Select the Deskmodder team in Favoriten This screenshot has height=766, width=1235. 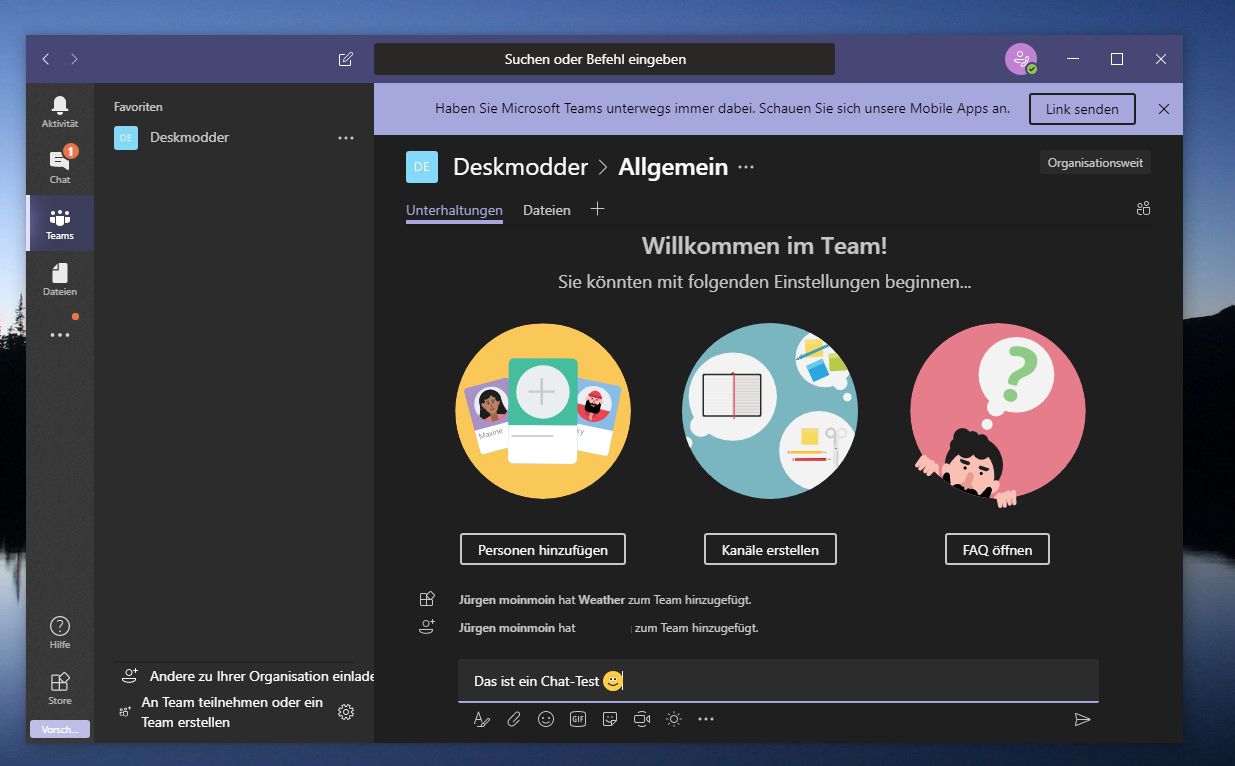190,137
